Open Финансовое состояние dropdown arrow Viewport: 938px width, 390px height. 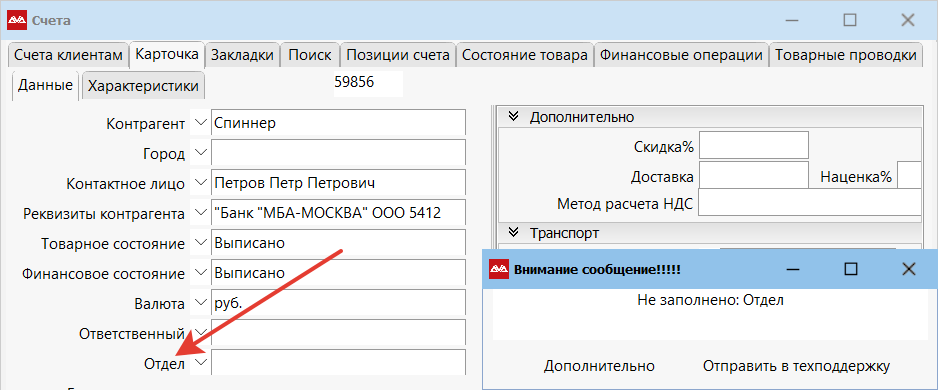pyautogui.click(x=200, y=273)
